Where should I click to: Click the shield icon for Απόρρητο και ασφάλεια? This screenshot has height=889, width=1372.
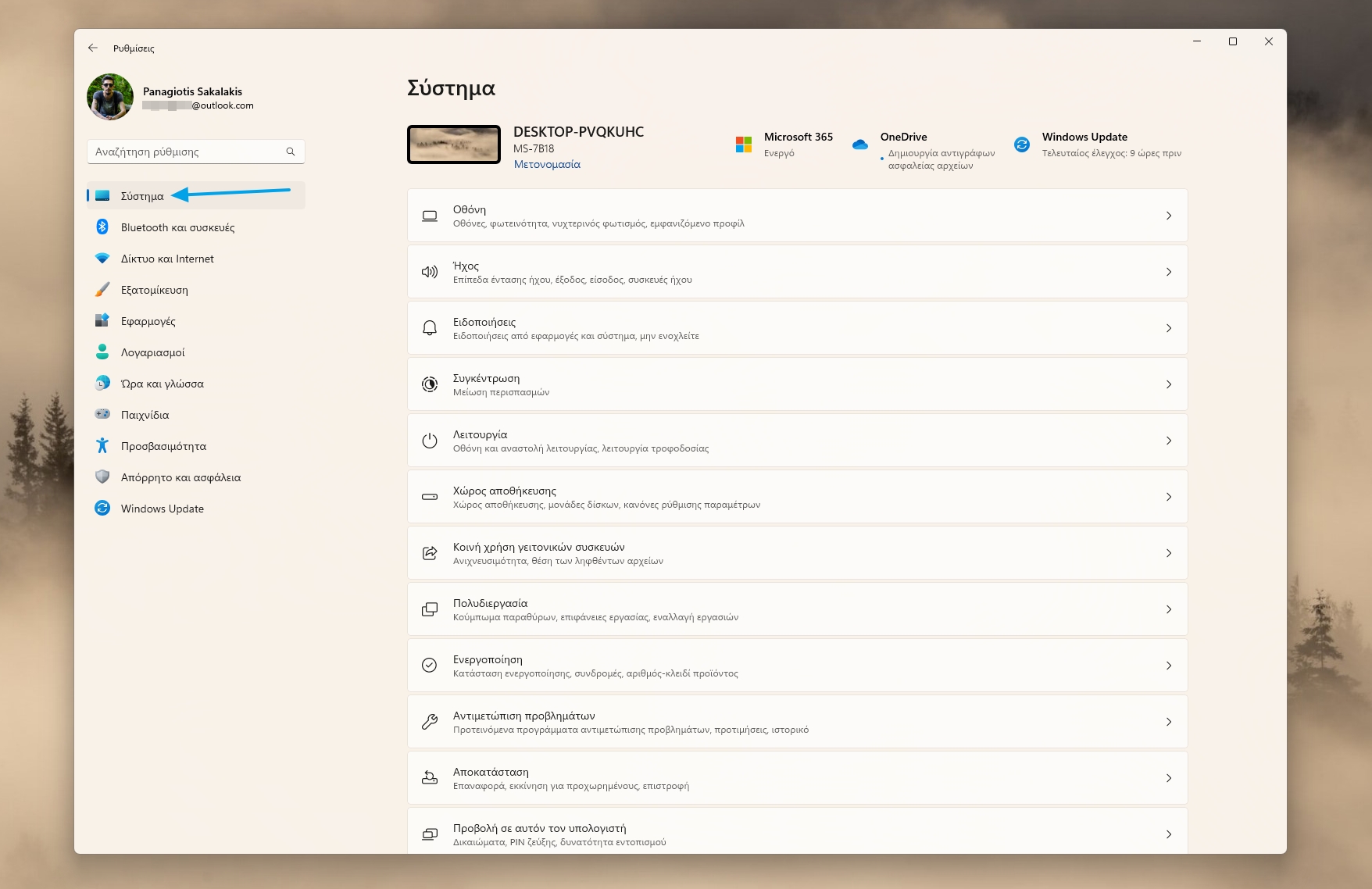(x=102, y=477)
